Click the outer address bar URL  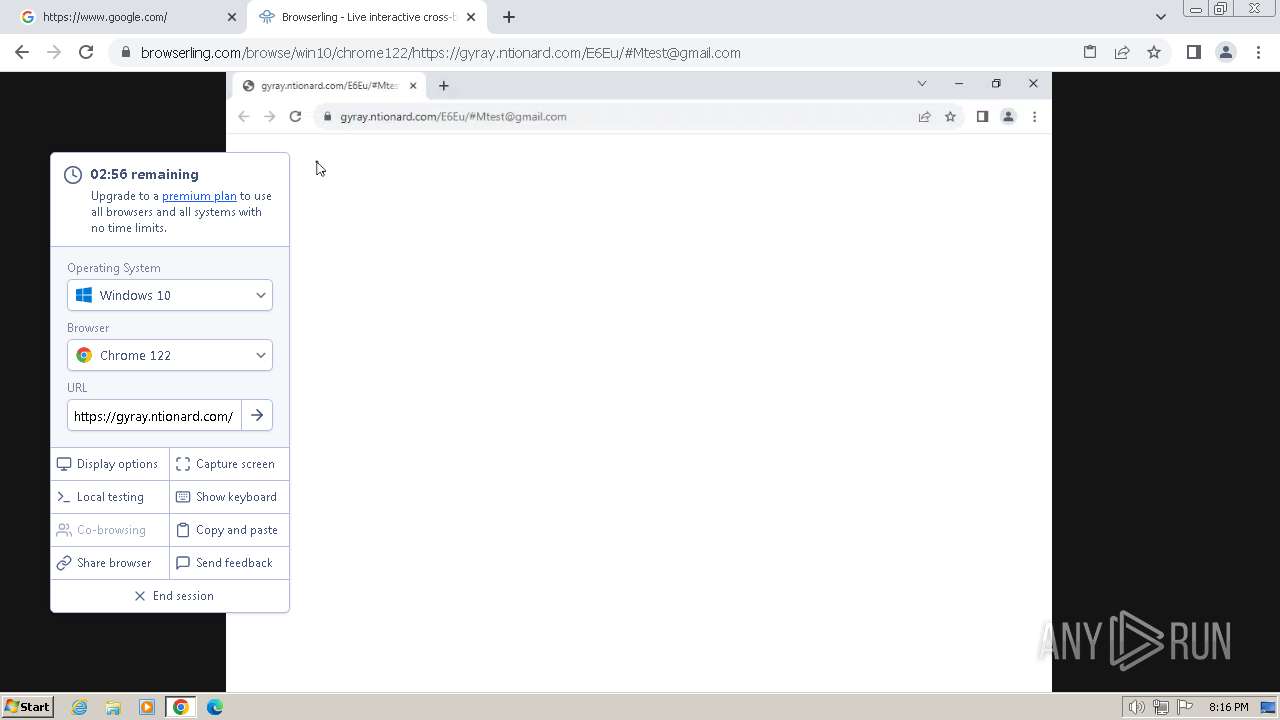click(440, 53)
